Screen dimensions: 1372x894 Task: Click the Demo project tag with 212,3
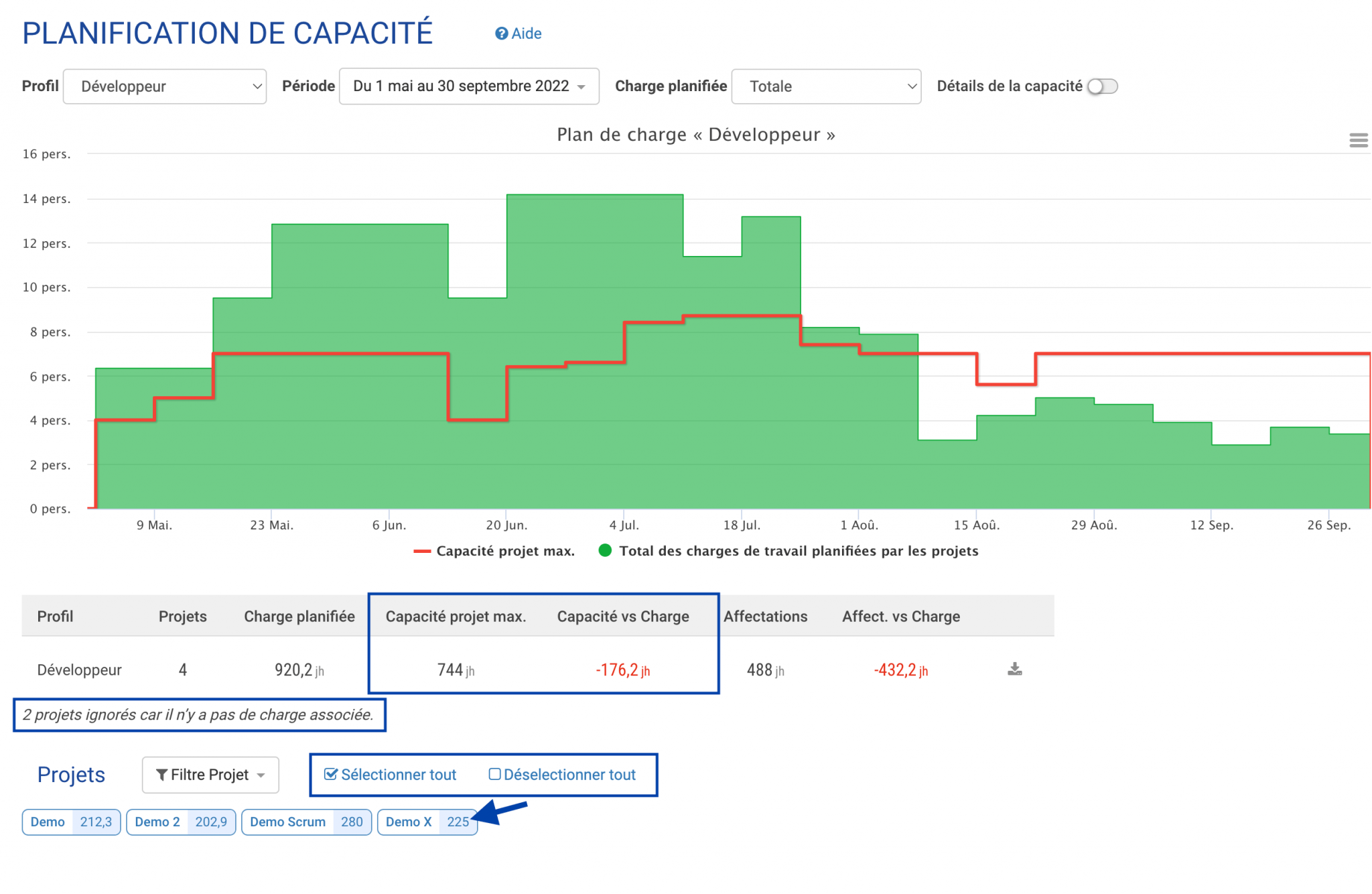[x=71, y=822]
